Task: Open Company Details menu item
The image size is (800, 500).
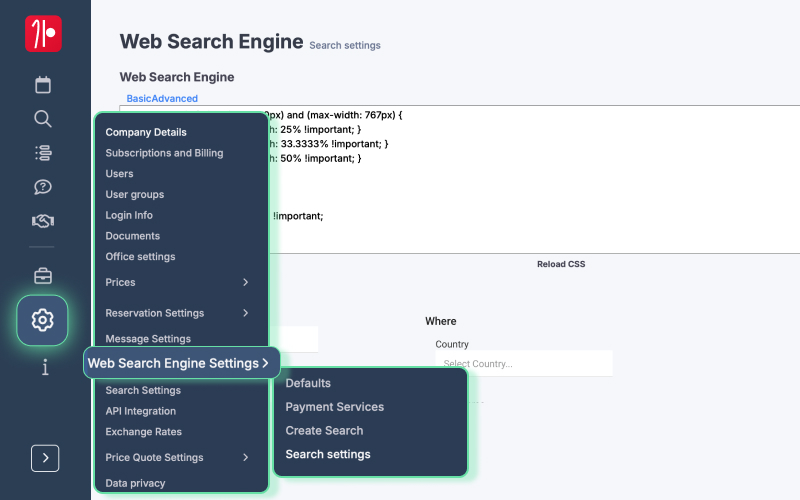Action: tap(146, 132)
